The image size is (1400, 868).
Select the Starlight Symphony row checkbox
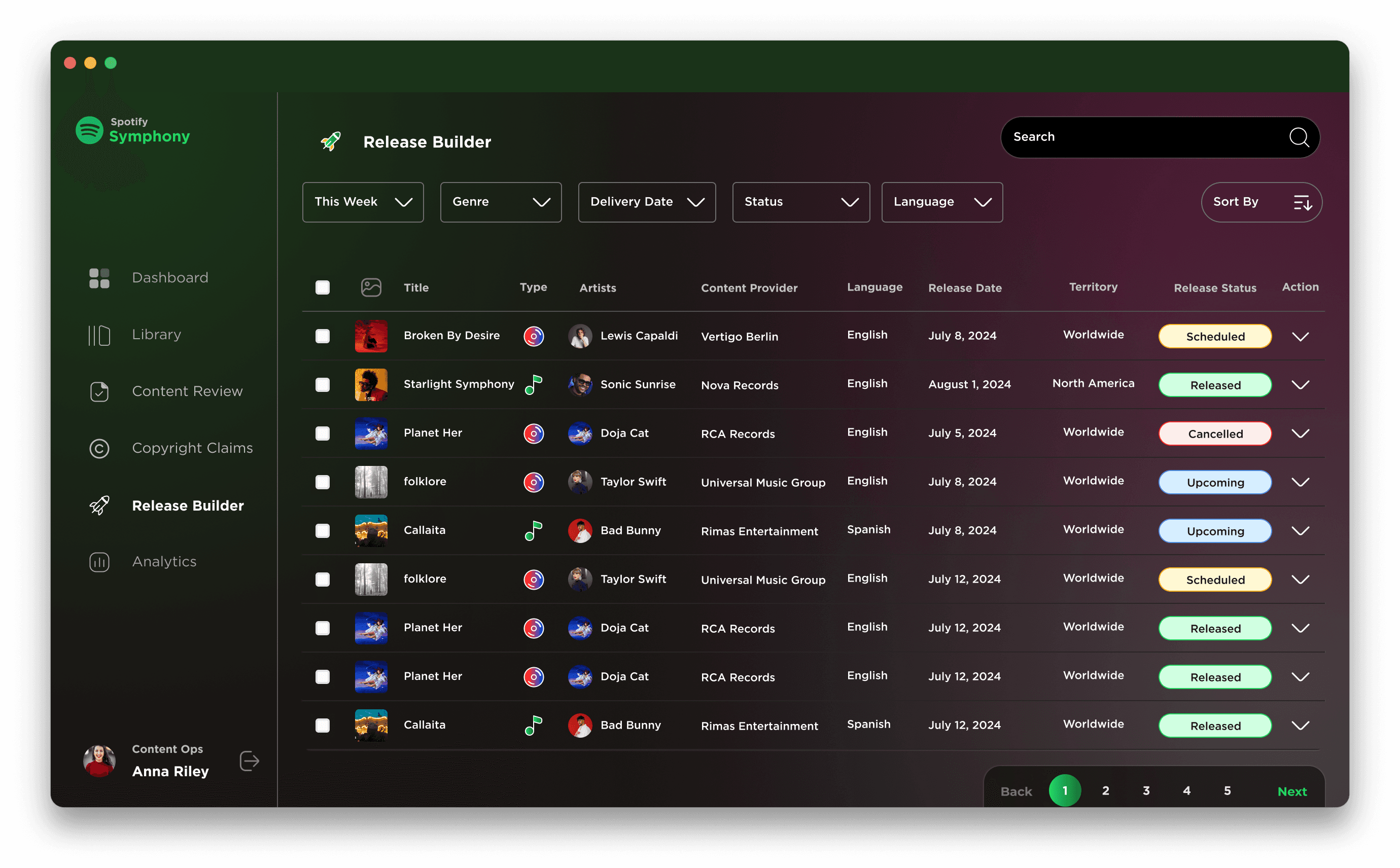click(322, 385)
